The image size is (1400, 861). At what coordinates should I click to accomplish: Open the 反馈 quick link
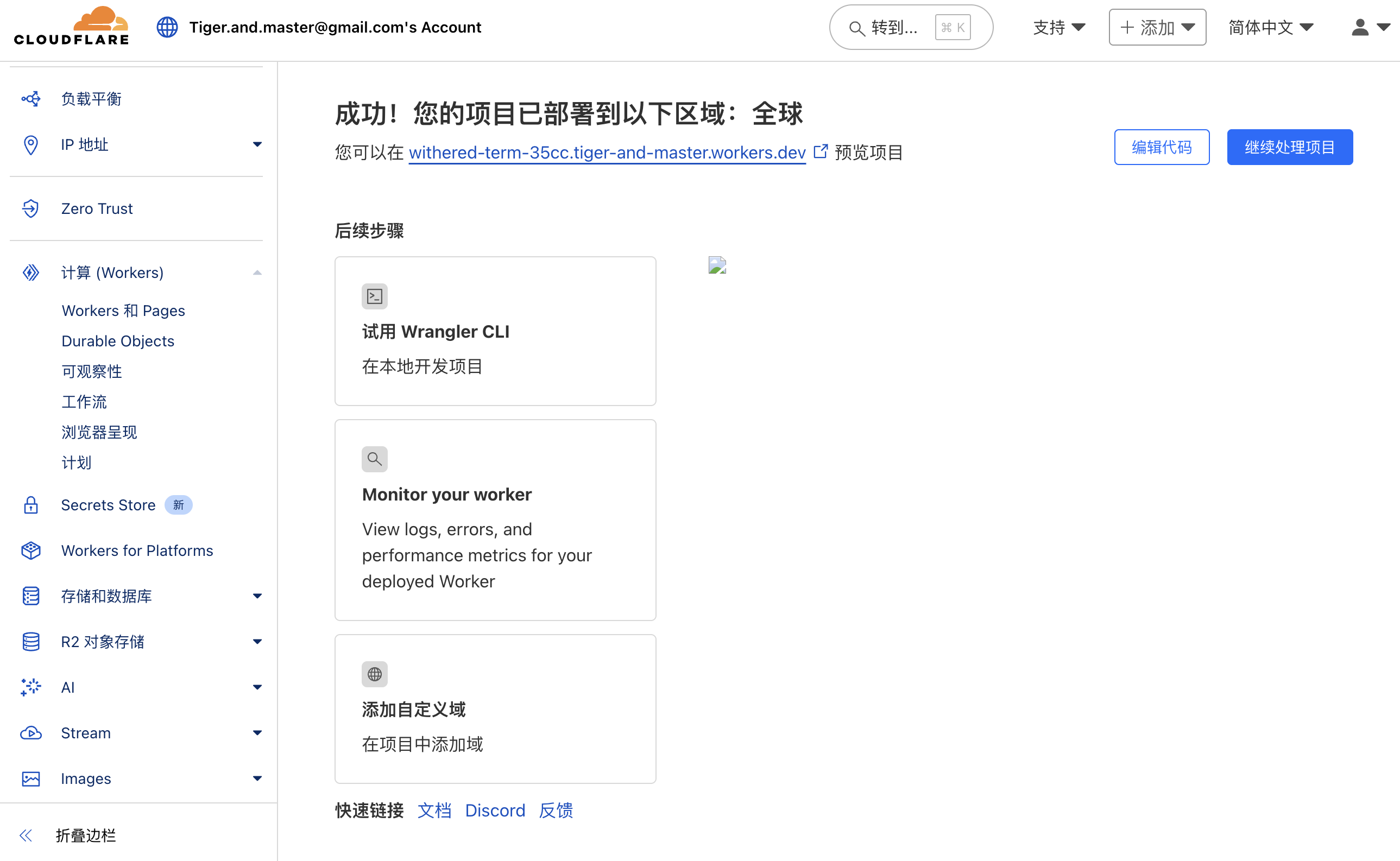556,811
